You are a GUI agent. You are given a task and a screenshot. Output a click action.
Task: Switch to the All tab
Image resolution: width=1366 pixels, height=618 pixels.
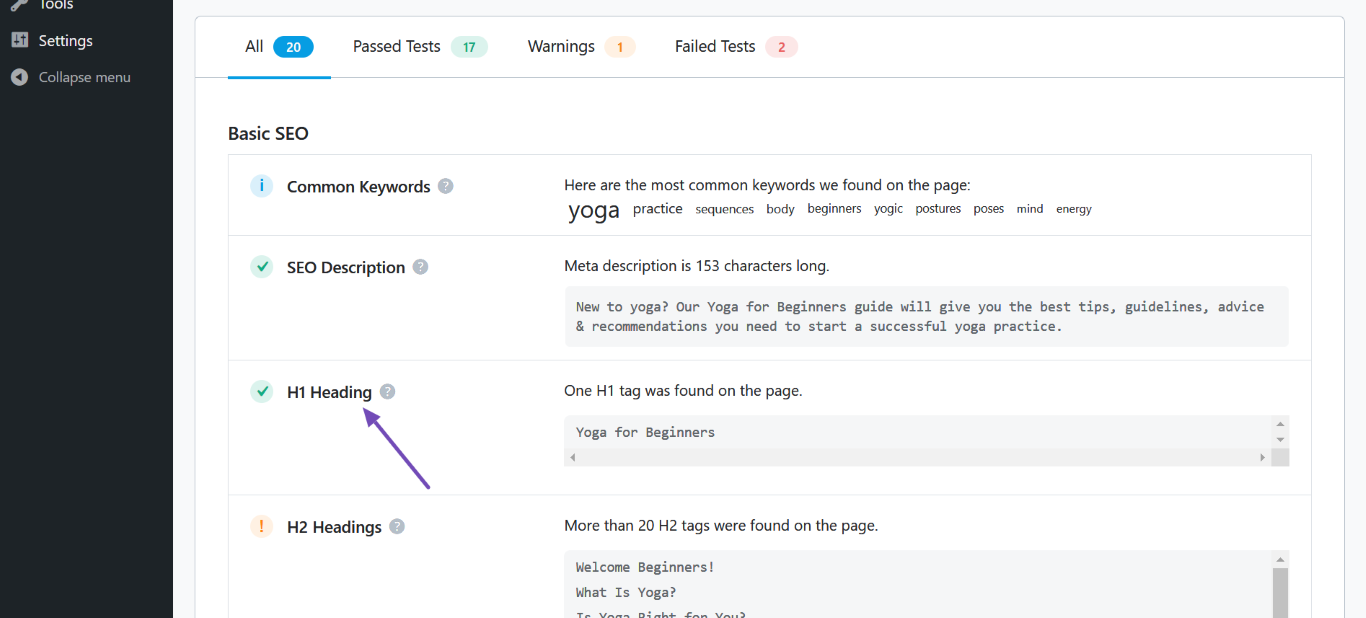point(279,47)
